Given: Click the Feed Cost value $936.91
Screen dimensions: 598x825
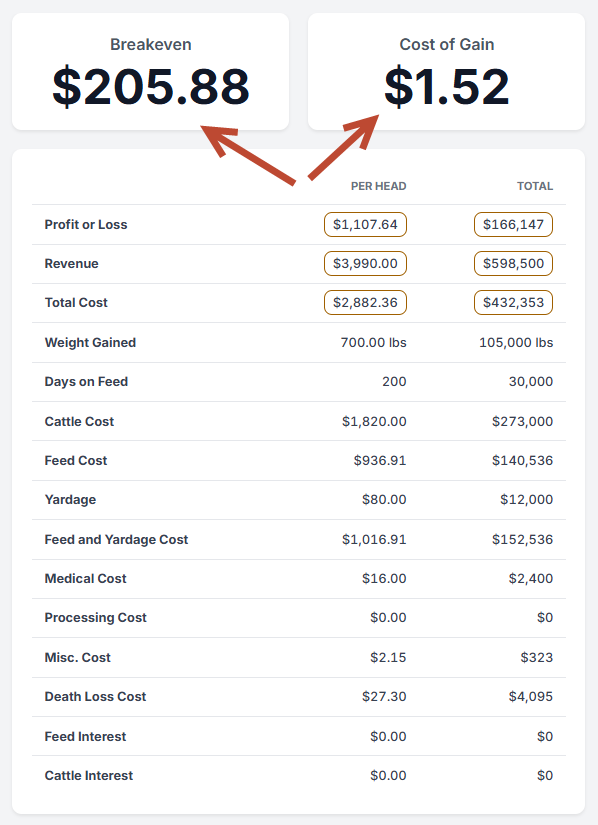Looking at the screenshot, I should point(379,460).
